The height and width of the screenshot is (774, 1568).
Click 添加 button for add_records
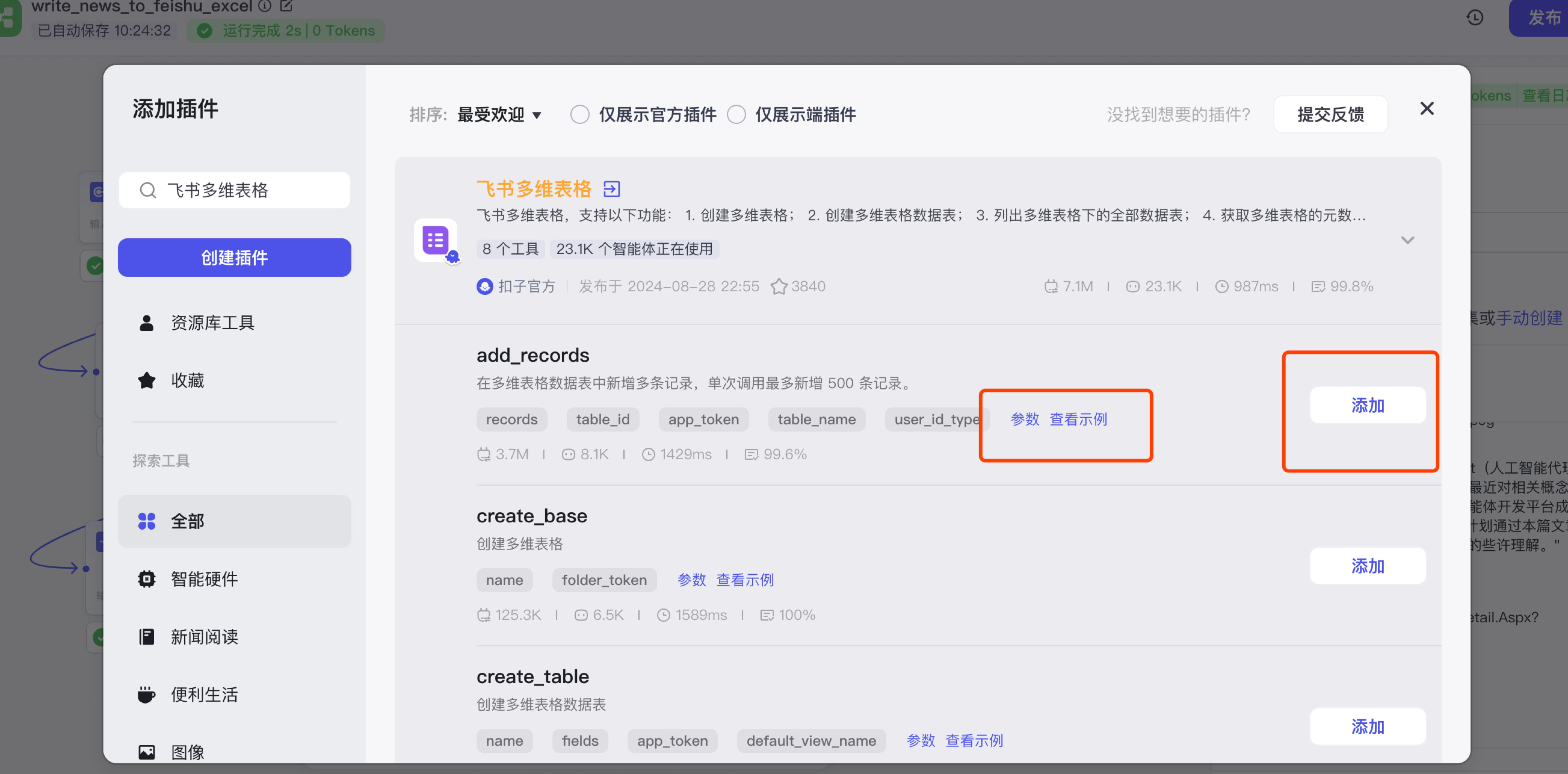click(1367, 405)
